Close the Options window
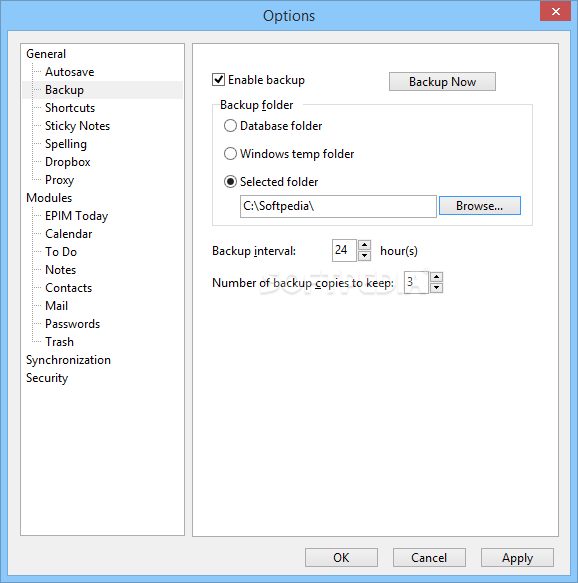 (x=555, y=12)
